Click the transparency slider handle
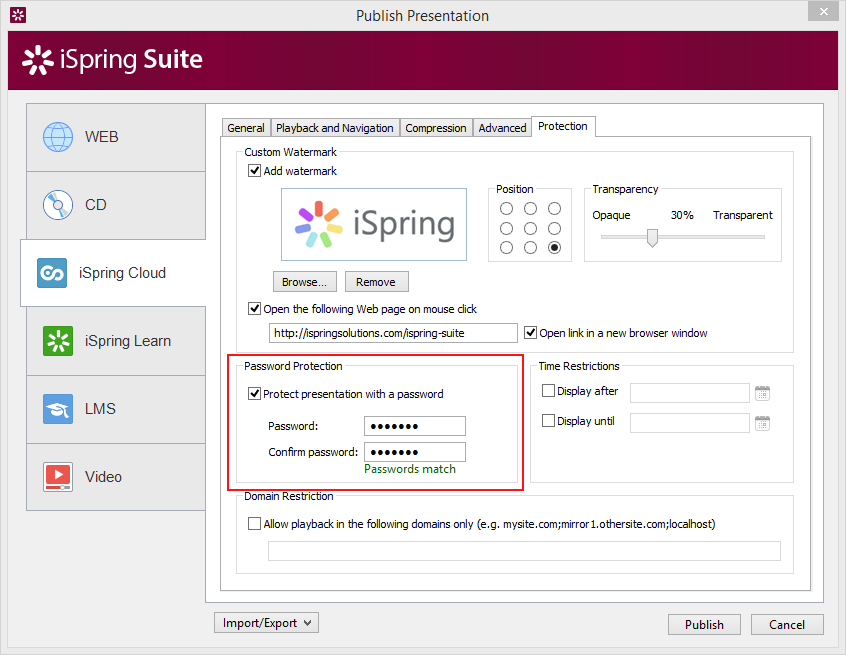Viewport: 846px width, 655px height. coord(652,237)
